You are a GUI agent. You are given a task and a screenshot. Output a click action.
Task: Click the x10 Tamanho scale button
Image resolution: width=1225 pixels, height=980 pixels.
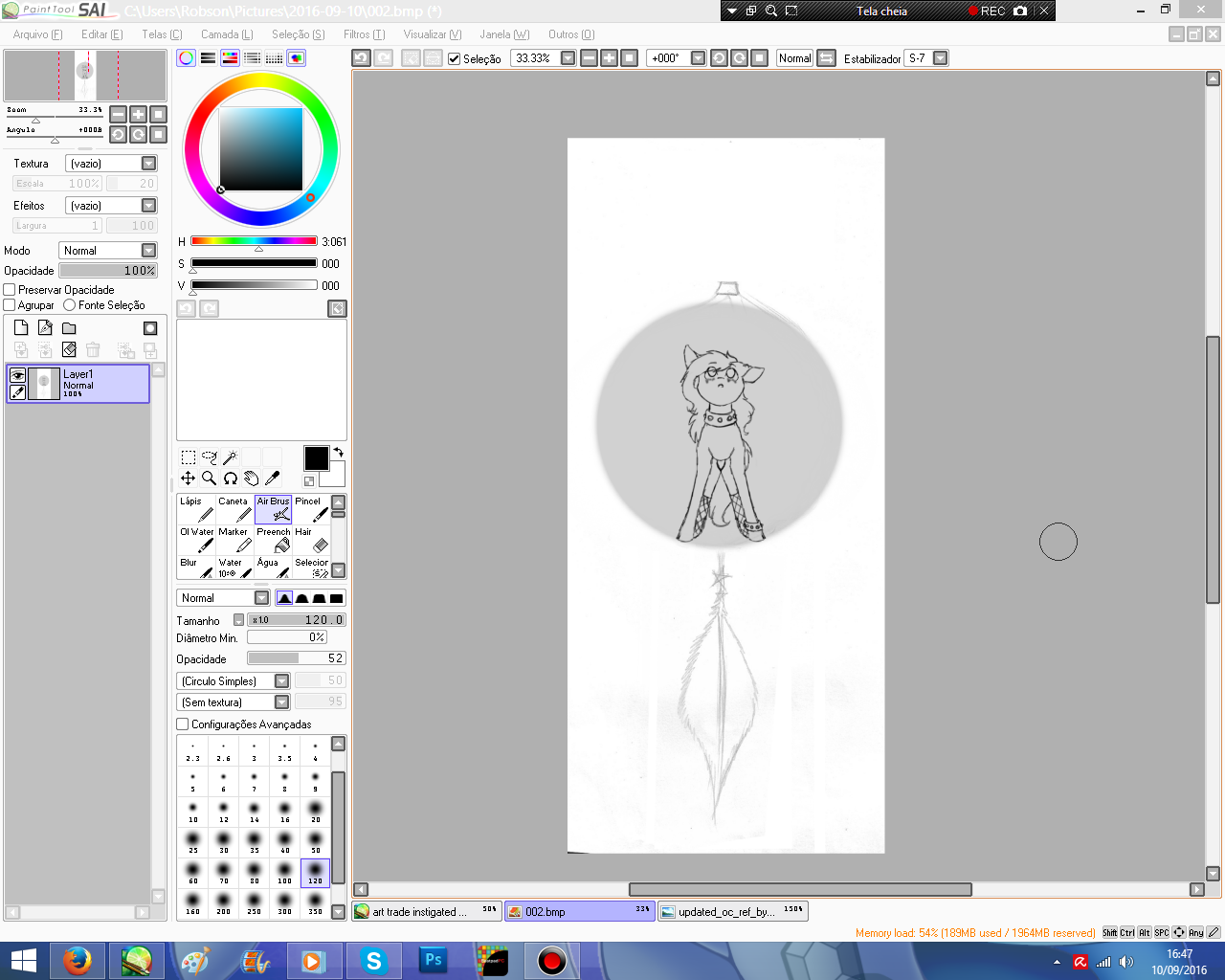[259, 620]
